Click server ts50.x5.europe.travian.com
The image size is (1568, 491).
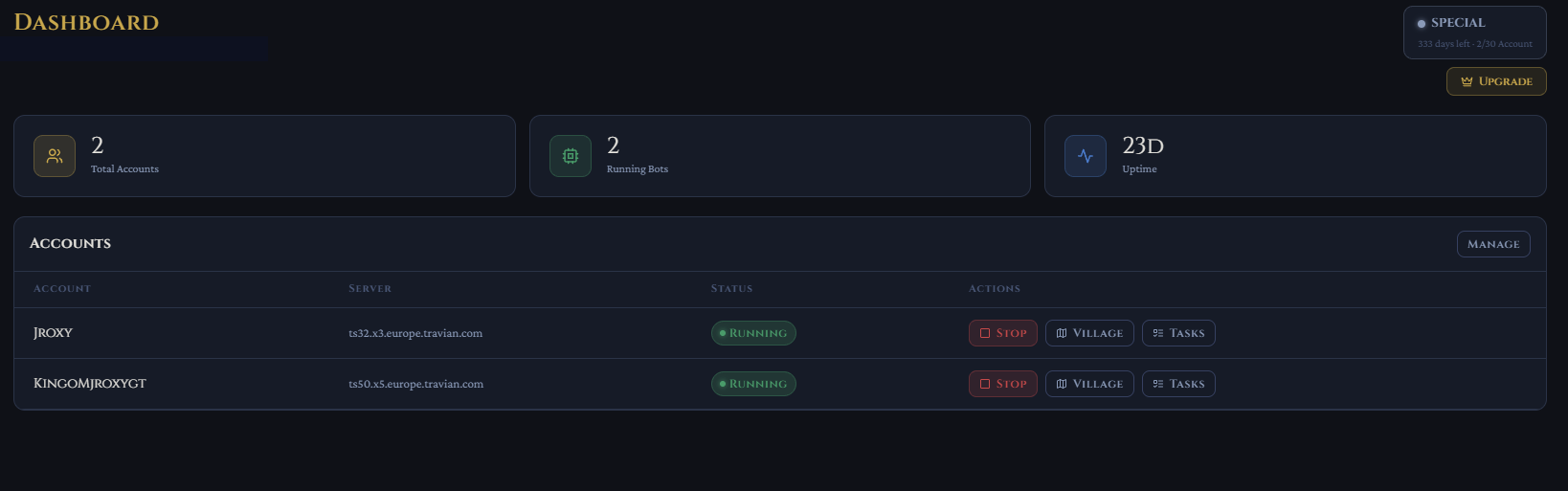click(415, 384)
